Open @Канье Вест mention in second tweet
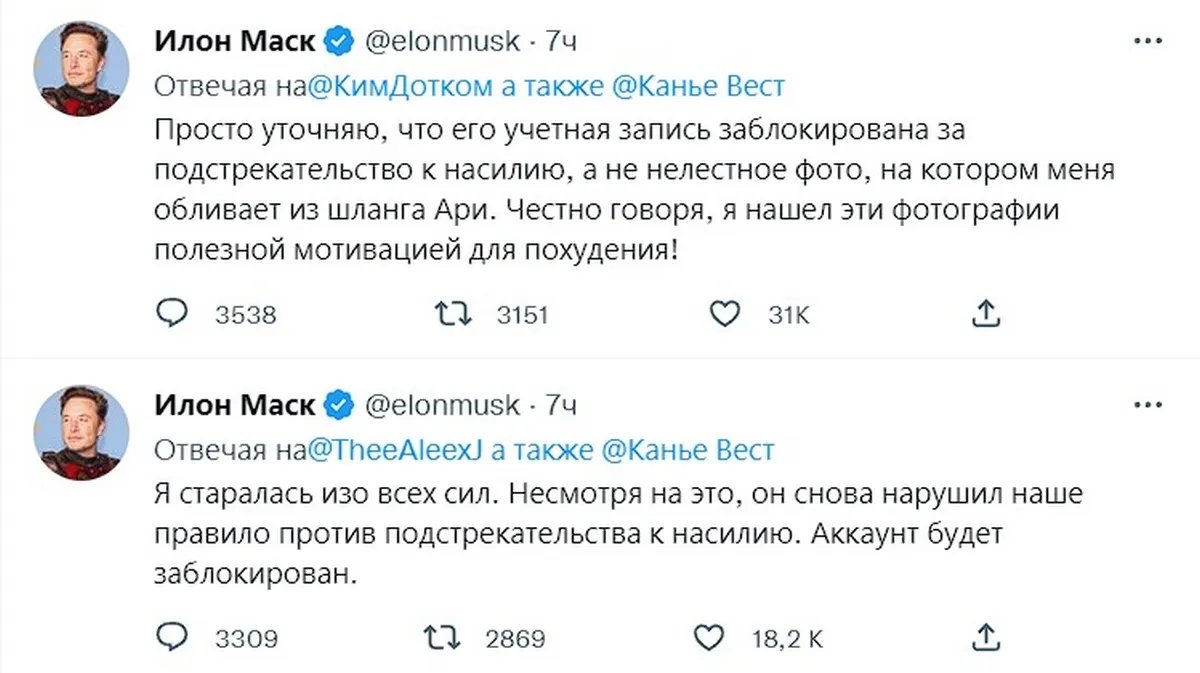 pyautogui.click(x=686, y=451)
